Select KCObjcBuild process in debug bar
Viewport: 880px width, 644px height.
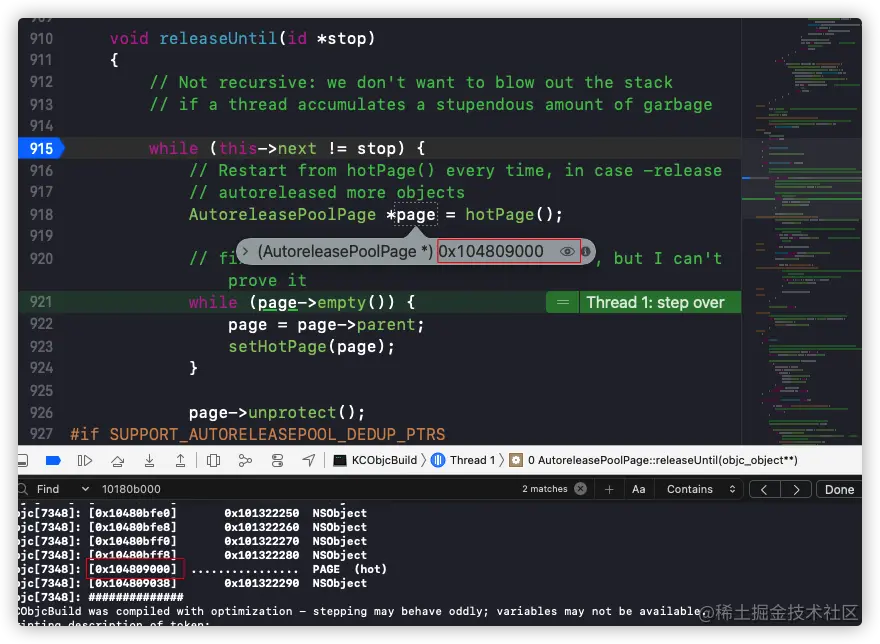(x=376, y=460)
